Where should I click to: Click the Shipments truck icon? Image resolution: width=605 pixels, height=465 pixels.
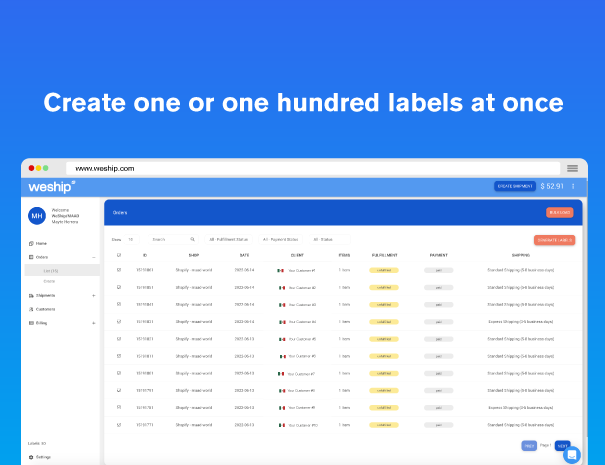[31, 296]
